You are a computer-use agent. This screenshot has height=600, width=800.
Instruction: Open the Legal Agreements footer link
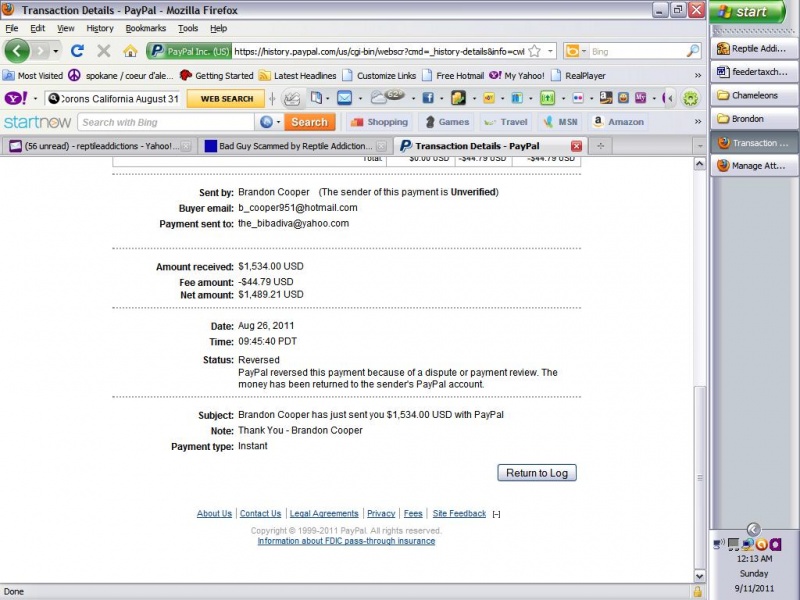tap(324, 513)
